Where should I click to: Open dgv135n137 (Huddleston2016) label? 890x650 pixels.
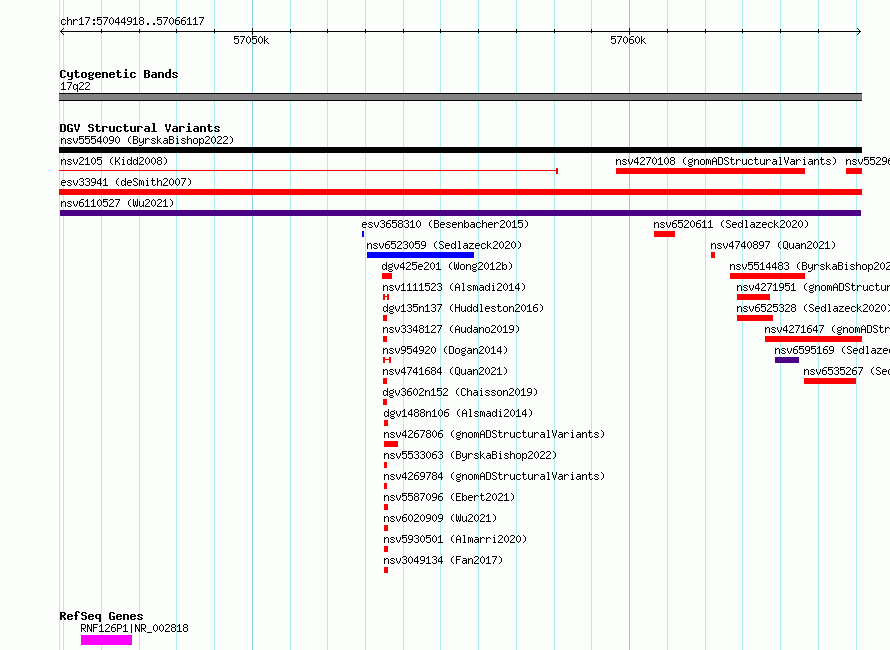463,308
